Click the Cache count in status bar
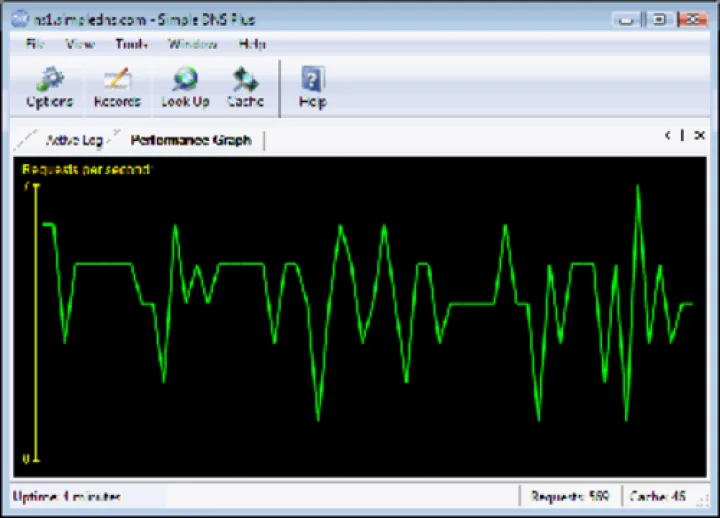Screen dimensions: 720x518 pos(664,496)
